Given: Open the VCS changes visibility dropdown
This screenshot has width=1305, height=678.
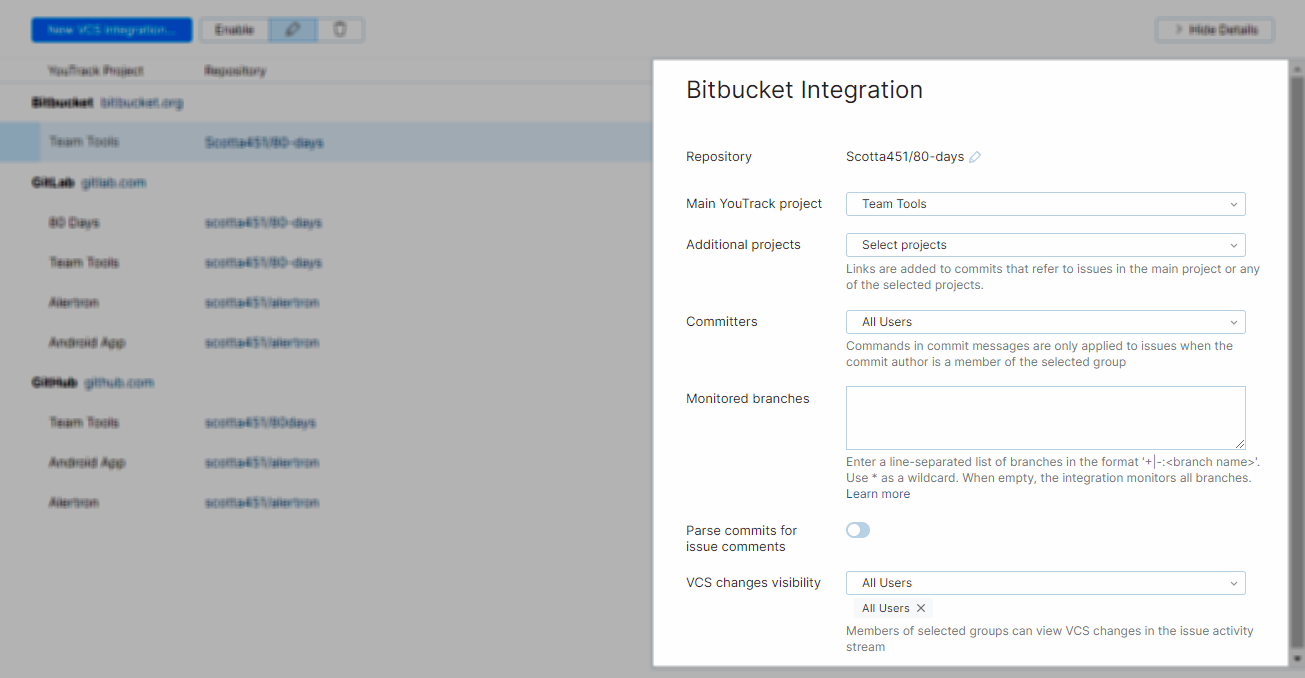Looking at the screenshot, I should pos(1044,582).
